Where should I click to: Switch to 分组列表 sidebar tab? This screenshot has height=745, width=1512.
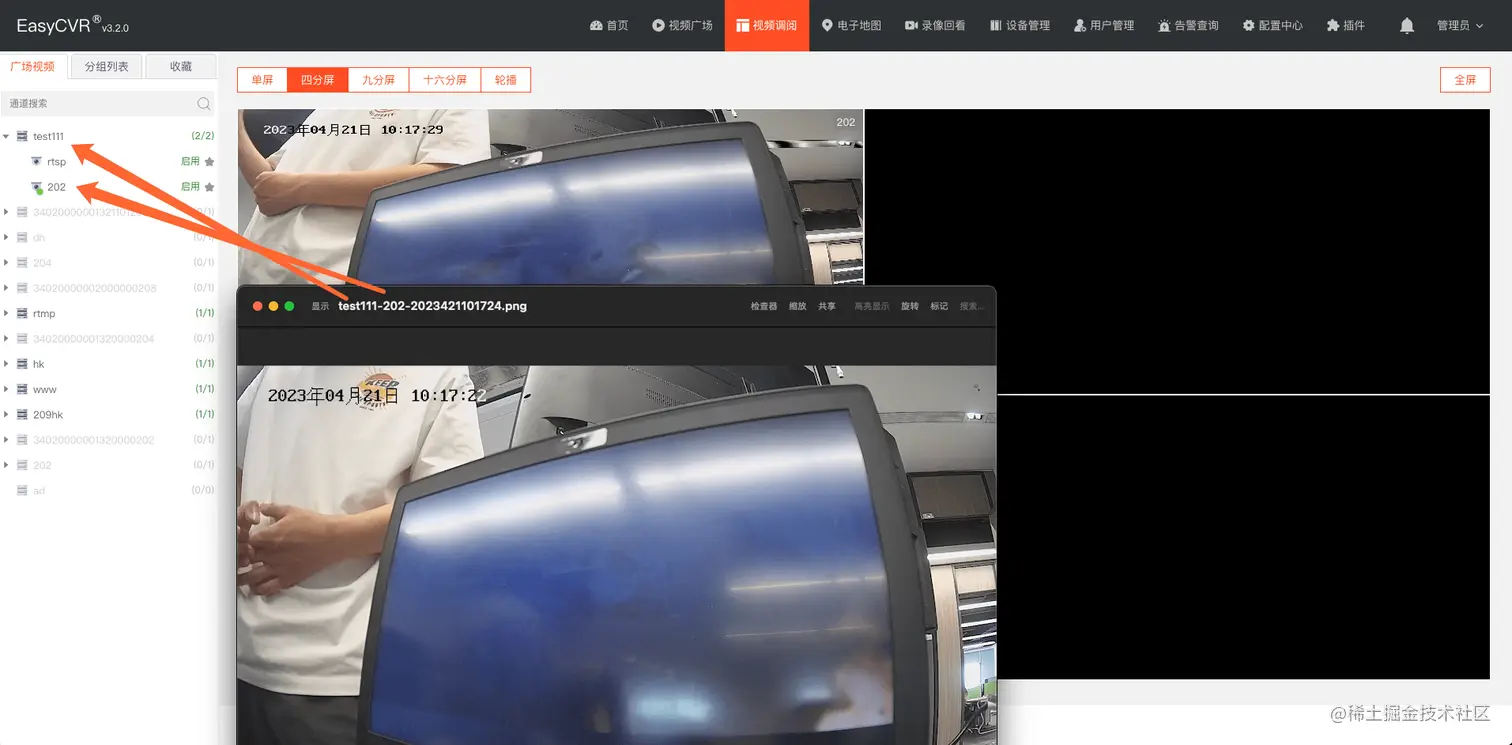tap(106, 66)
